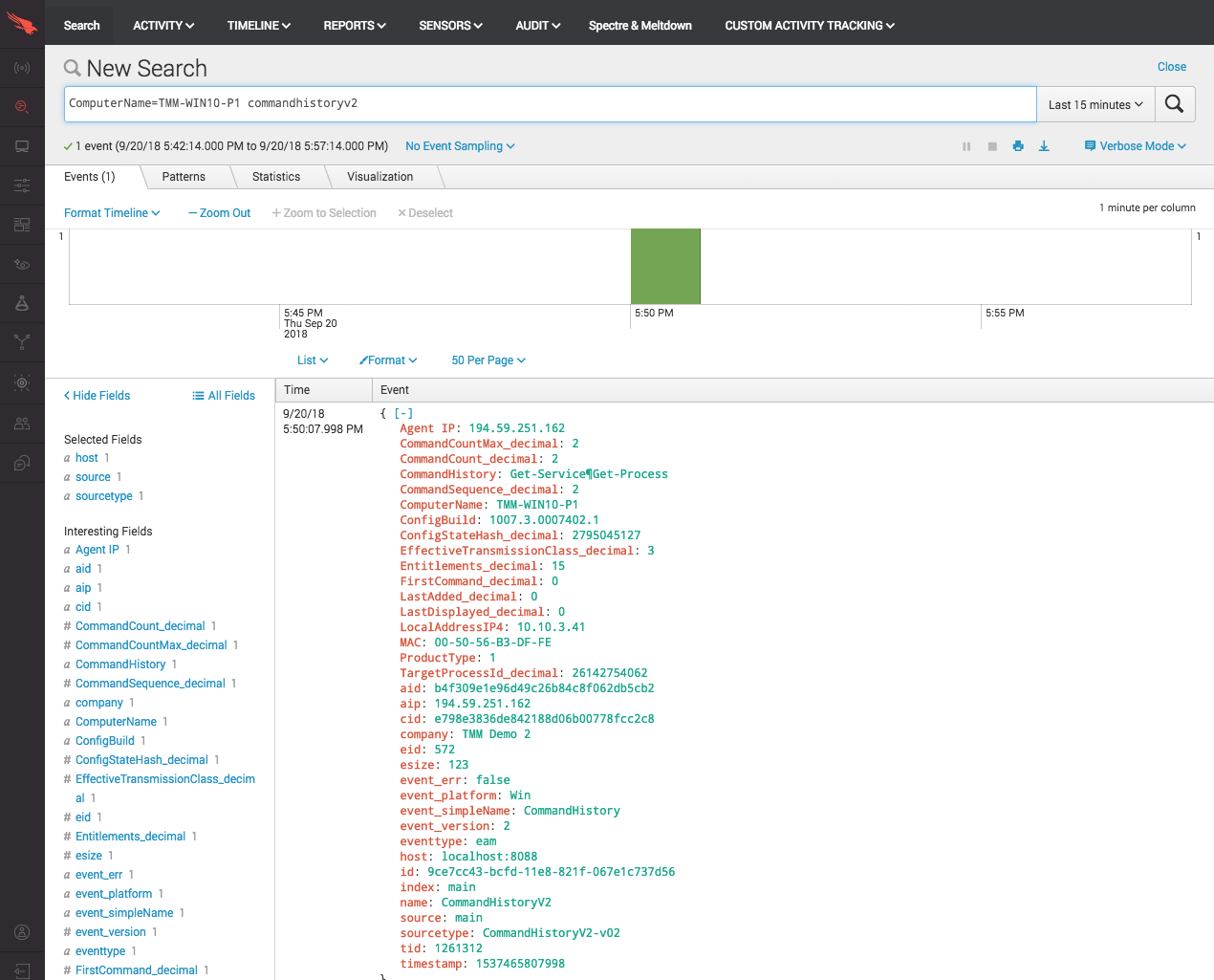This screenshot has width=1214, height=980.
Task: Click the sourcetype selected field
Action: 104,496
